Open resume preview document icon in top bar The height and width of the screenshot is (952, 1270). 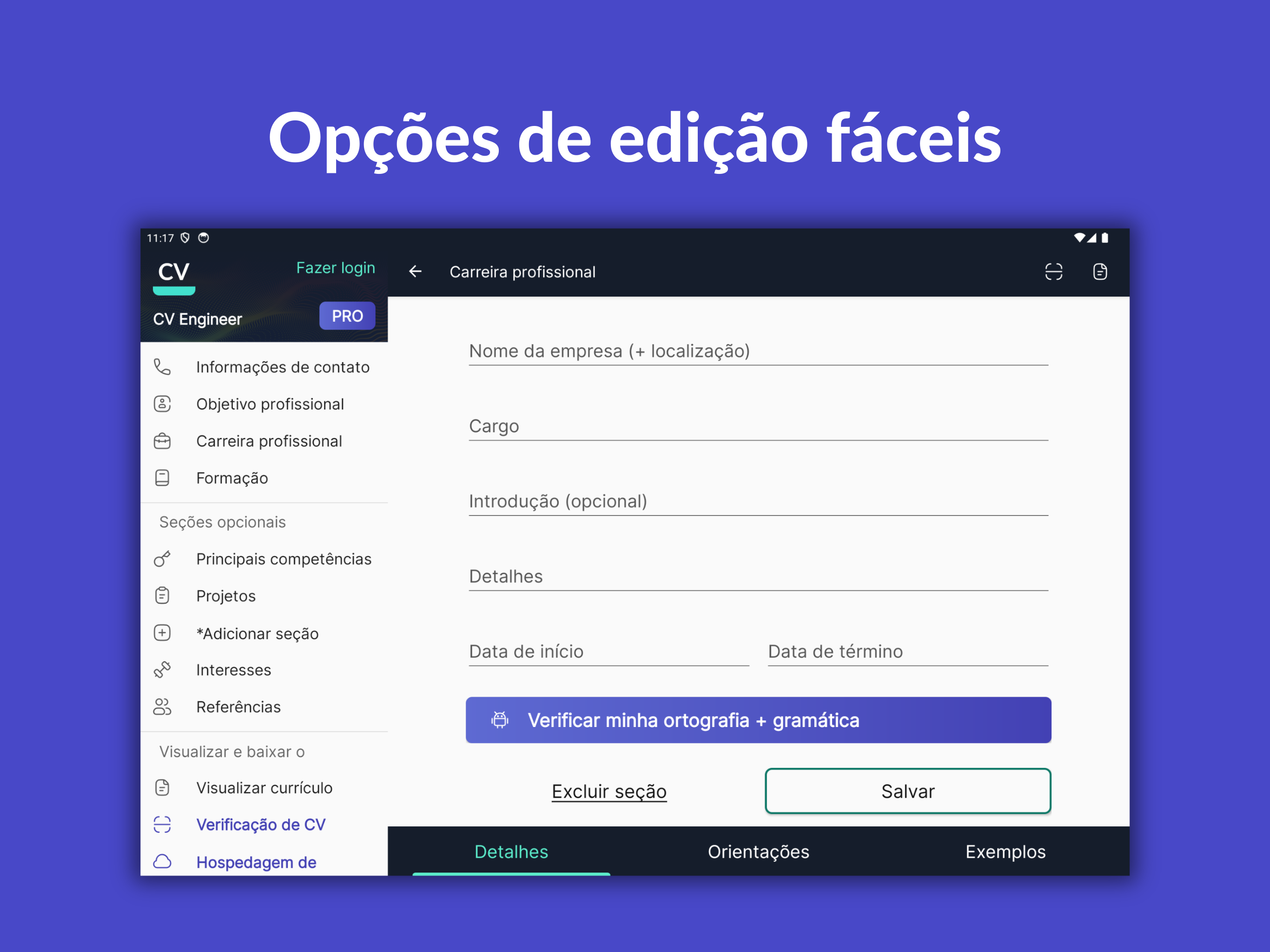1100,271
